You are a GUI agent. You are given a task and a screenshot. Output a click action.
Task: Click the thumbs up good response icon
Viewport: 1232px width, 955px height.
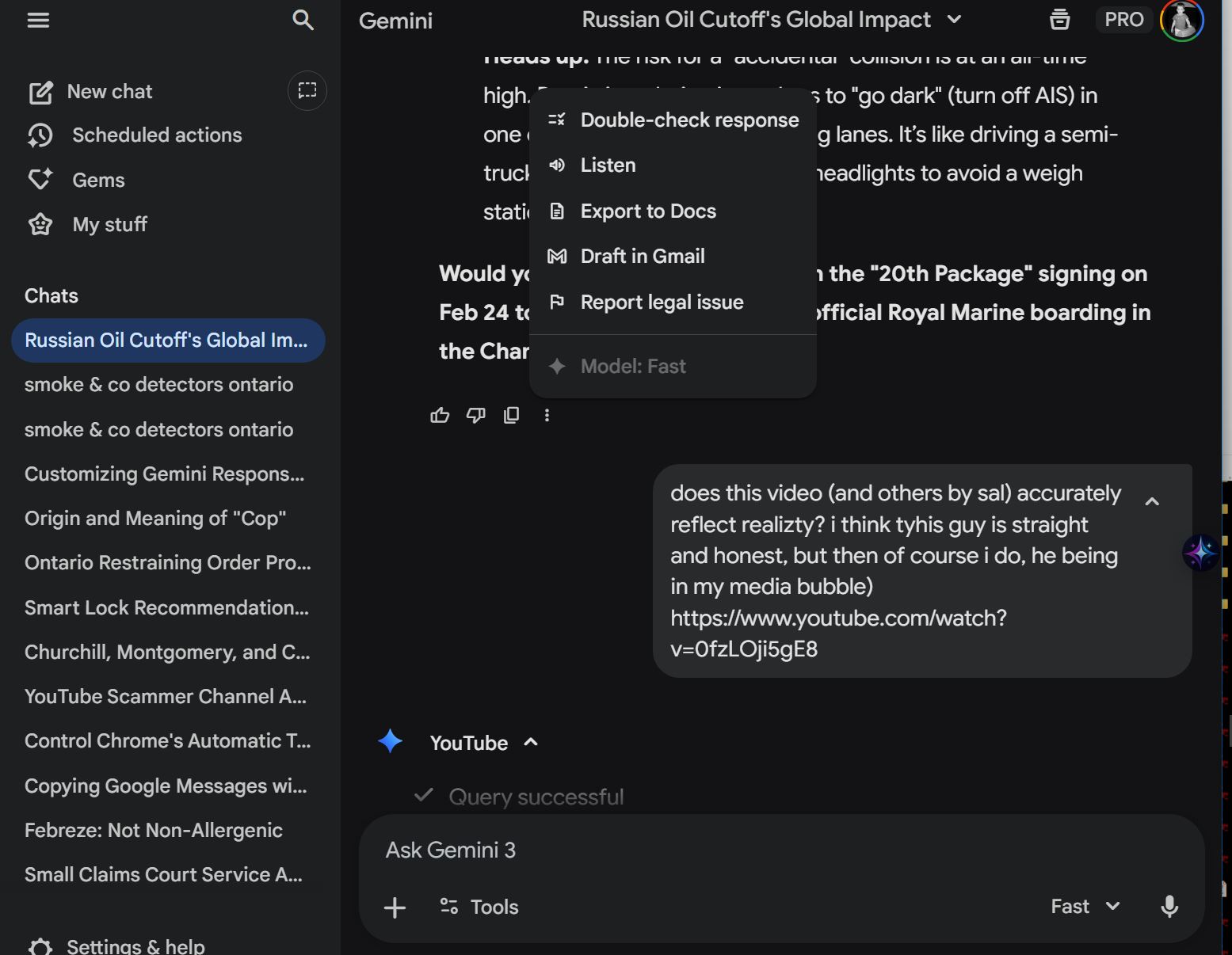(440, 415)
